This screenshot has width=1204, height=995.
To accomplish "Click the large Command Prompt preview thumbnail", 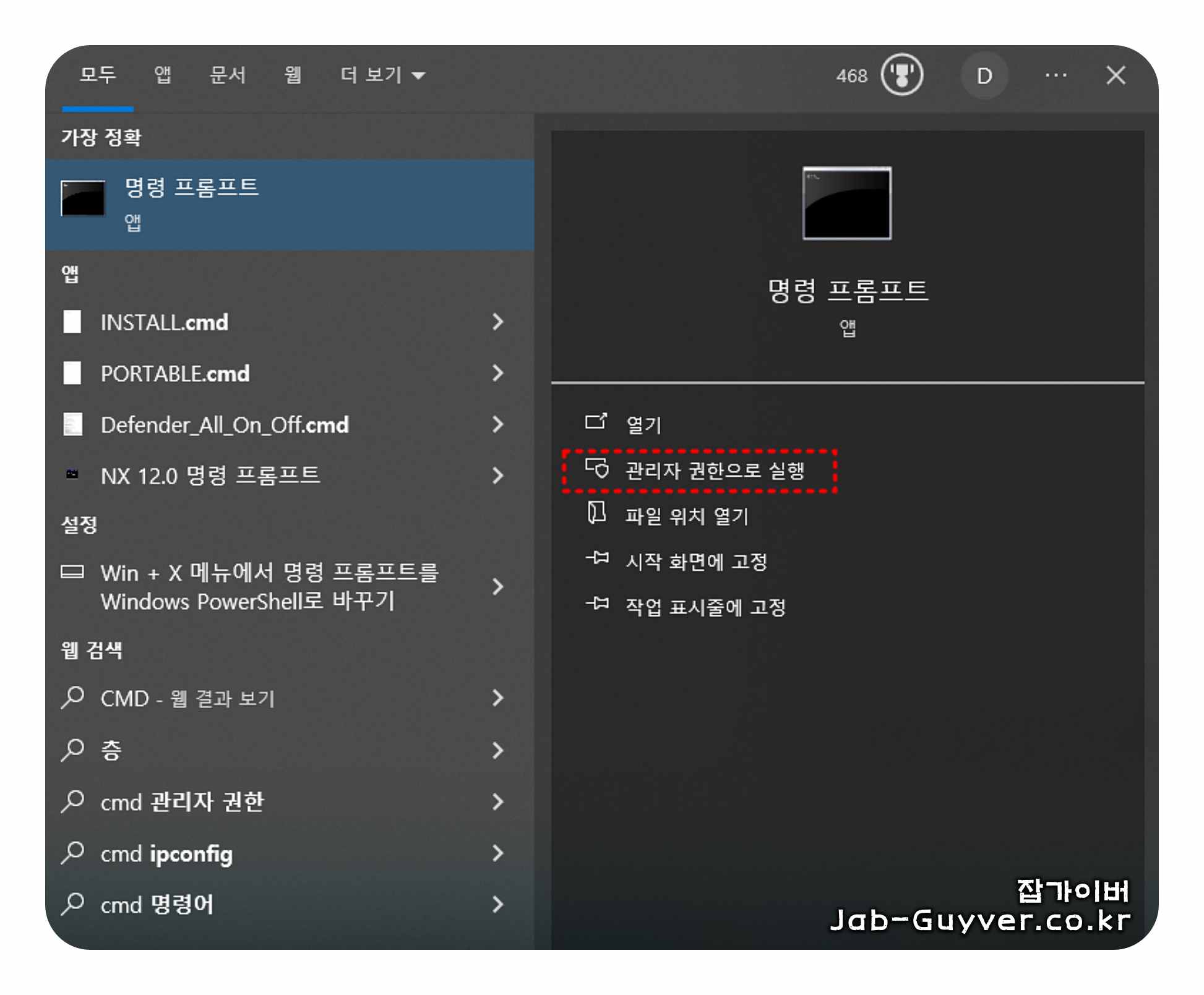I will (x=846, y=203).
